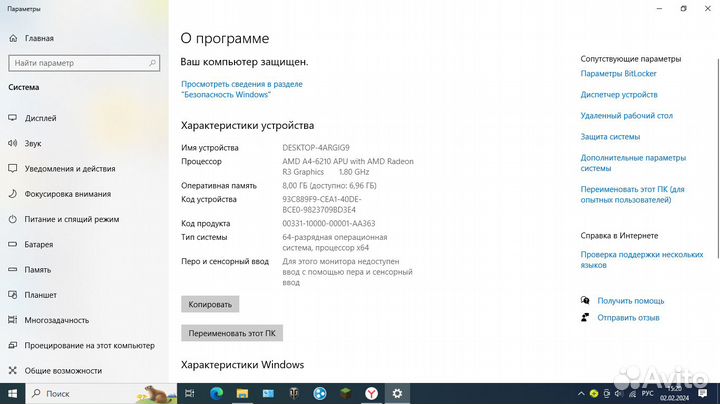Click Переименовать этот ПК button

pos(232,333)
